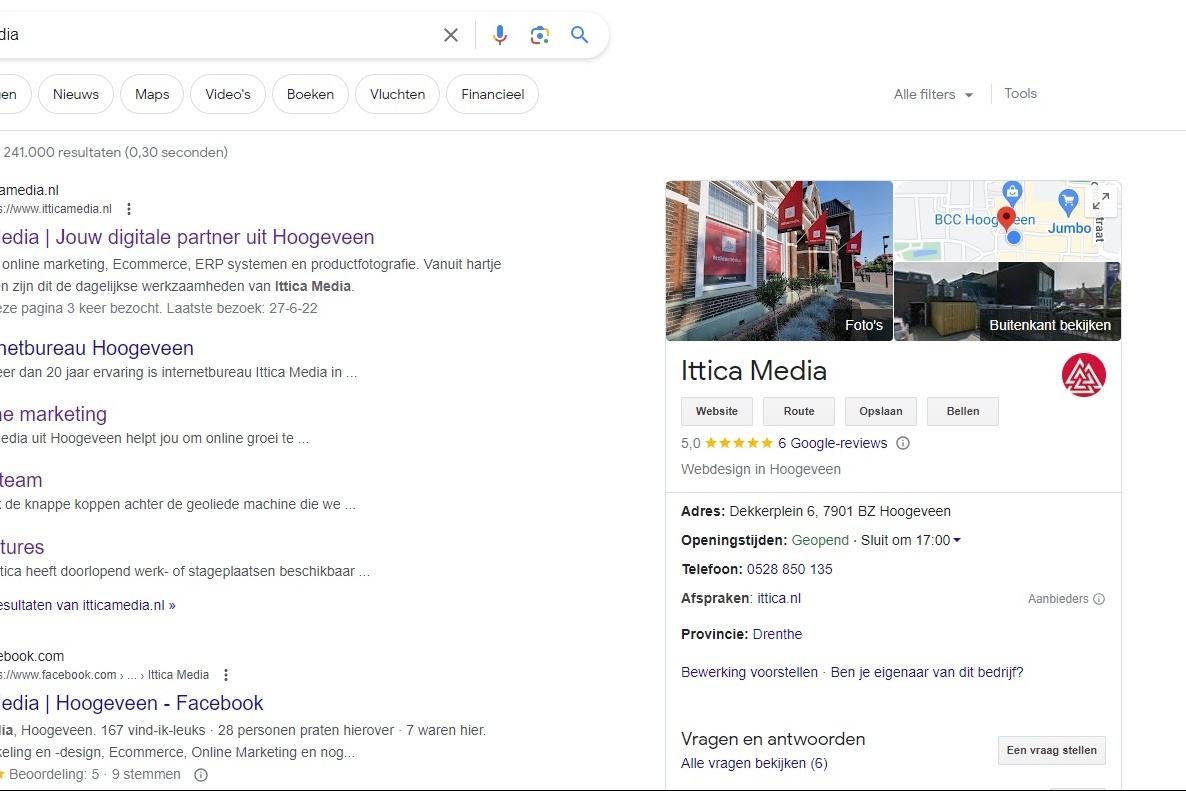Click the blue magnifier search icon
This screenshot has height=791, width=1186.
(x=579, y=35)
